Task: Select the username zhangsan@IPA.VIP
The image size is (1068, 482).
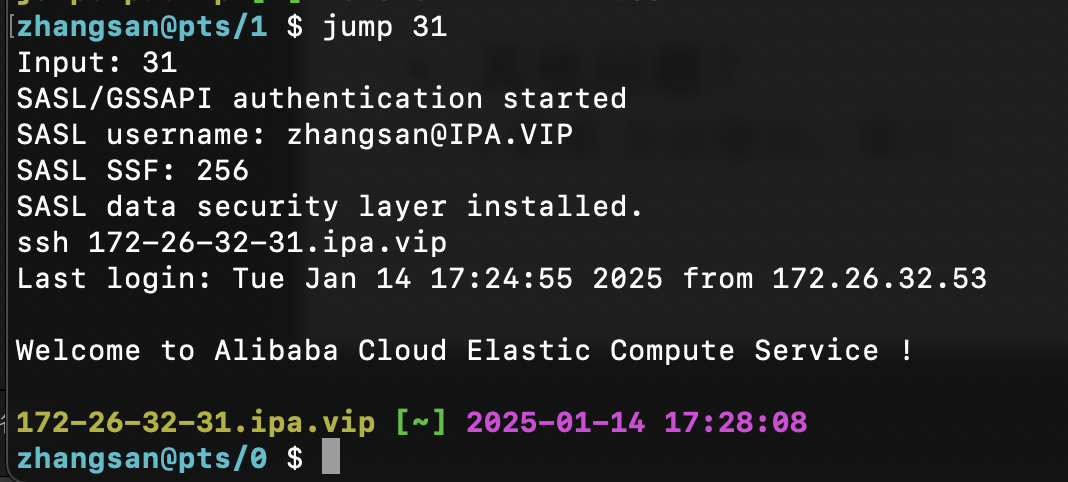Action: tap(430, 135)
